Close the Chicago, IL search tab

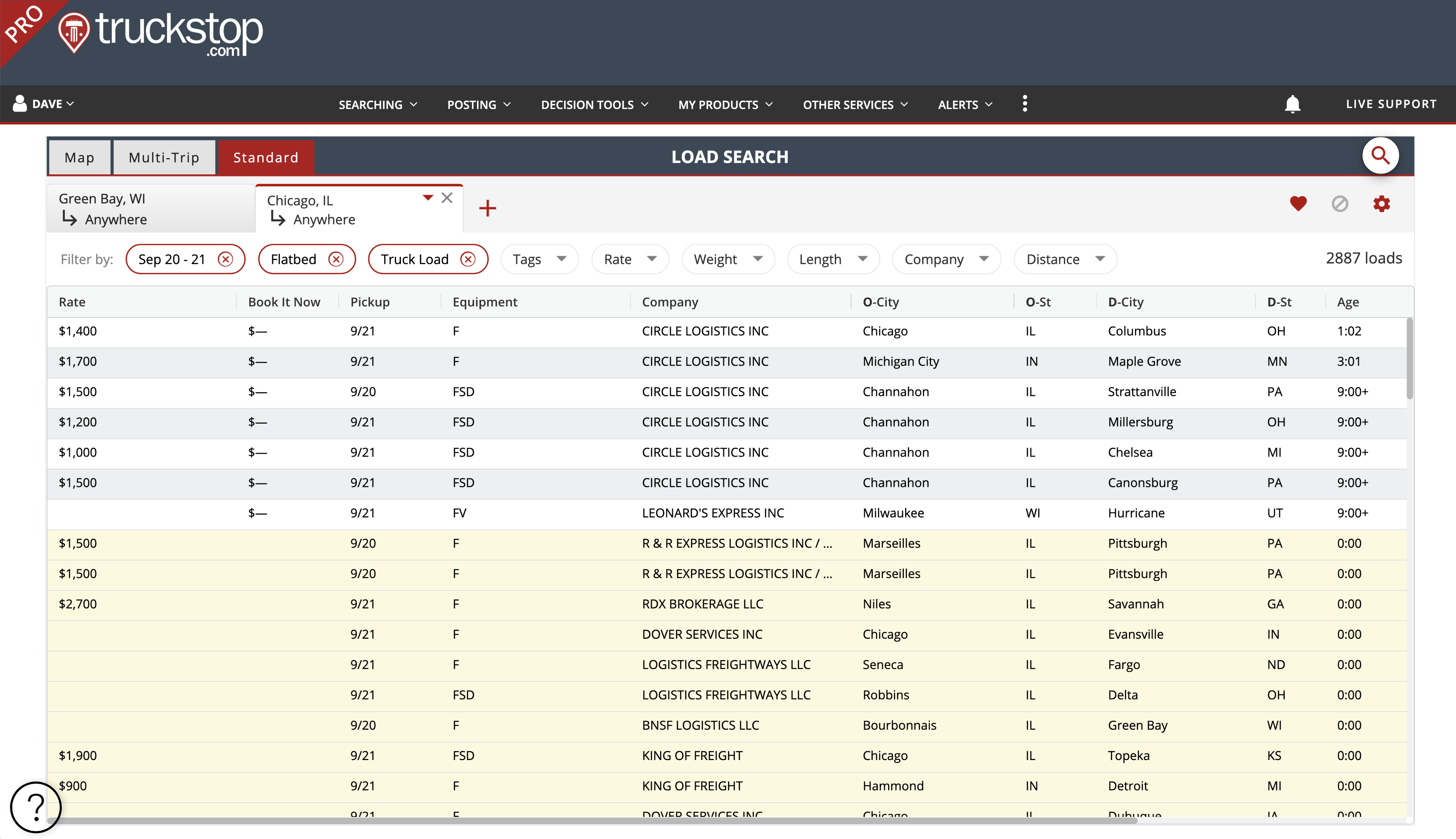(448, 197)
